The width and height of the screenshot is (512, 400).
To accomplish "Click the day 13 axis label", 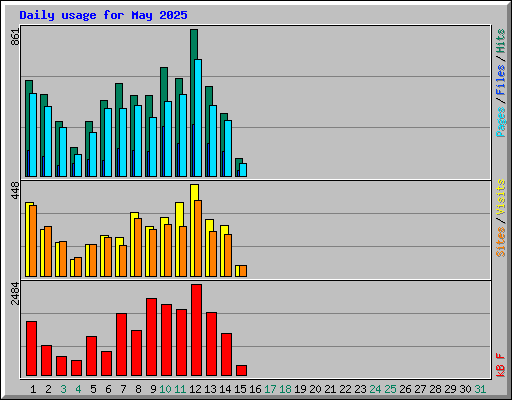I will click(x=210, y=389).
